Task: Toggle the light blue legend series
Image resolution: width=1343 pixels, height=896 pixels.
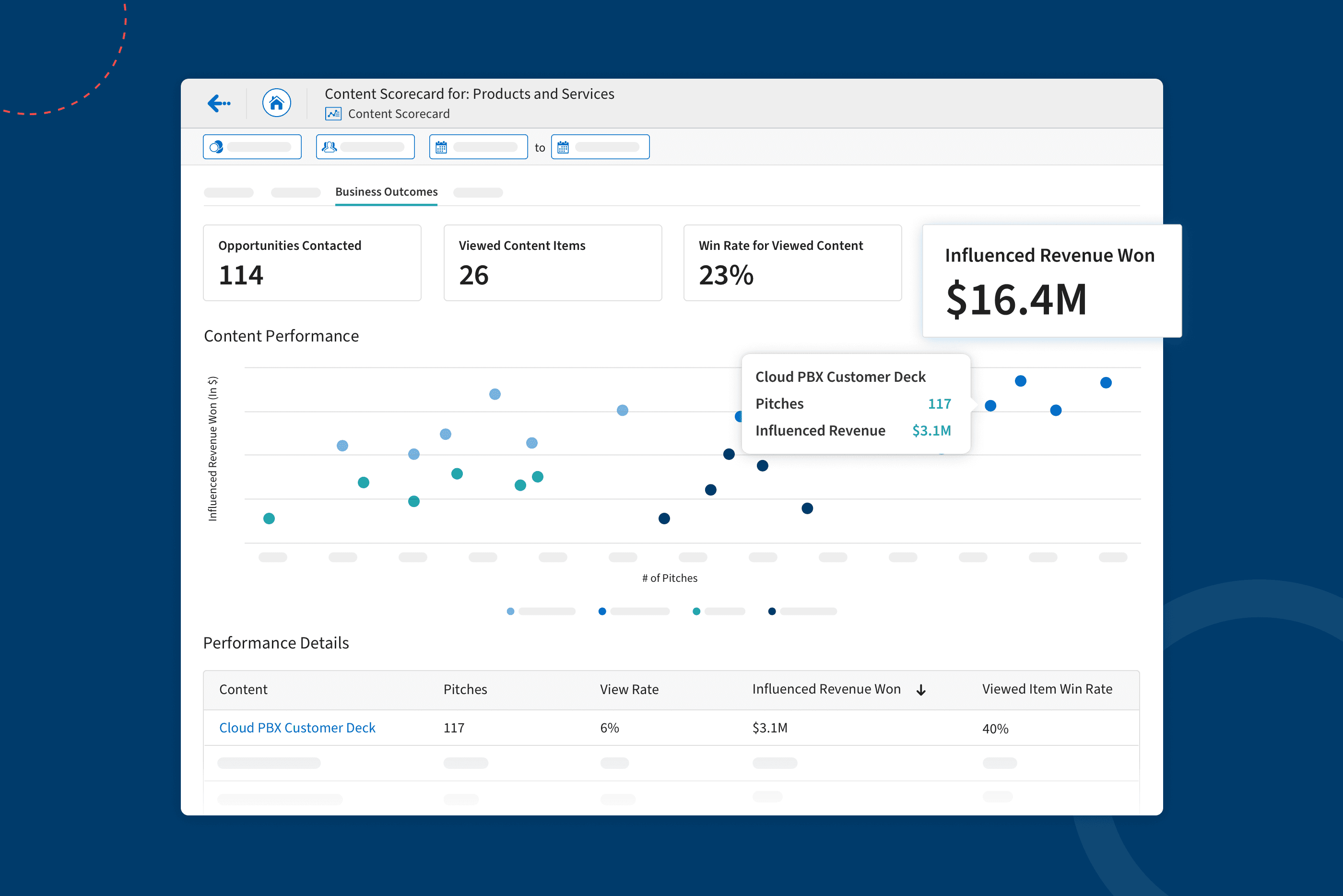Action: pos(541,612)
